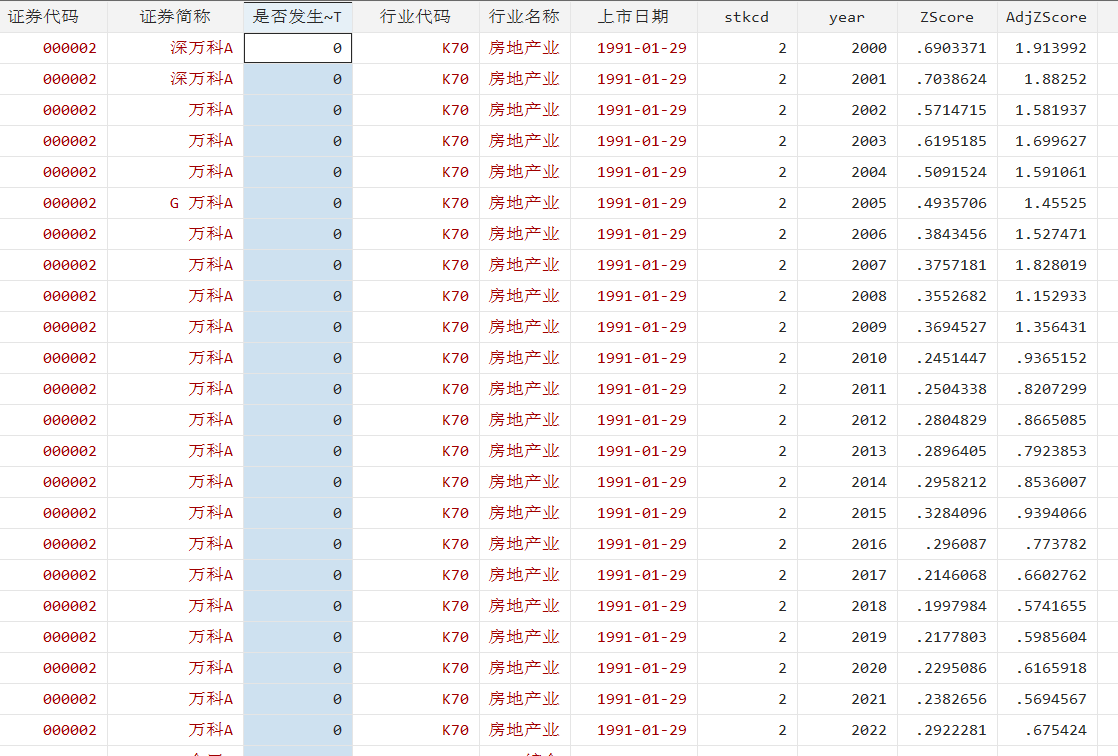
Task: Click AdjZScore value 1.45525
Action: coord(1055,203)
